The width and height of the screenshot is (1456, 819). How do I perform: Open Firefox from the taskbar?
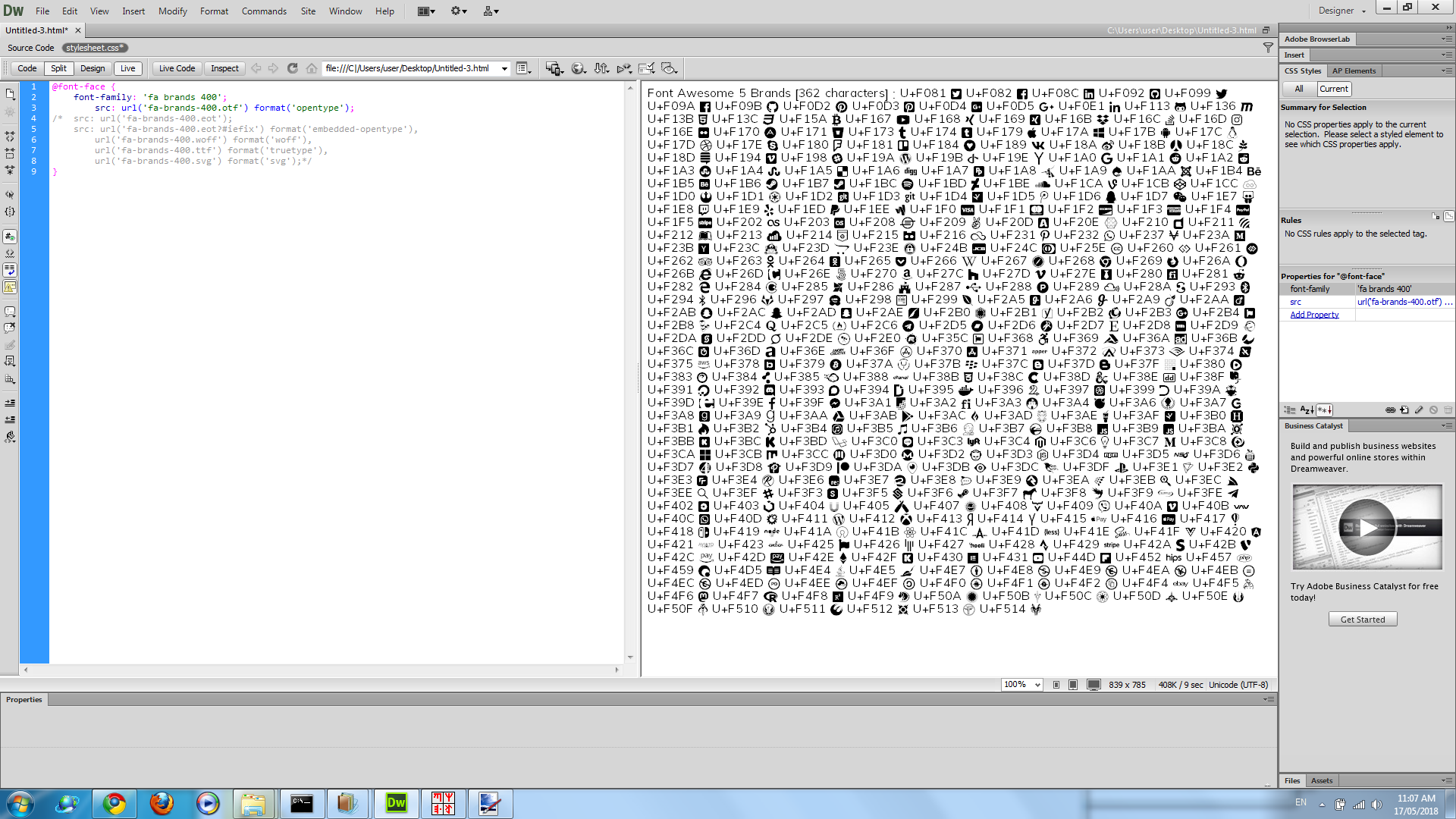click(161, 803)
